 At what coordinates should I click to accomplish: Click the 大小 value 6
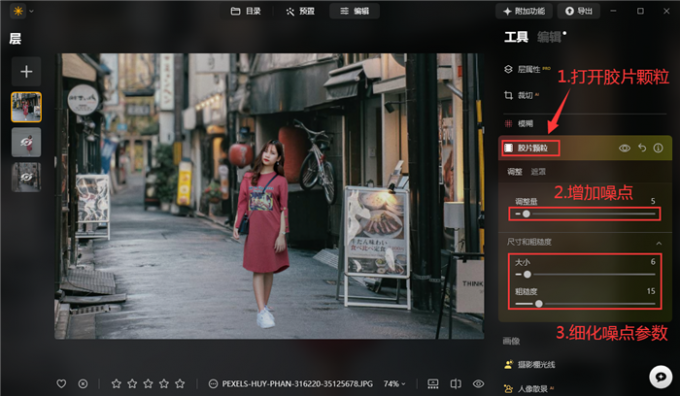coord(653,262)
